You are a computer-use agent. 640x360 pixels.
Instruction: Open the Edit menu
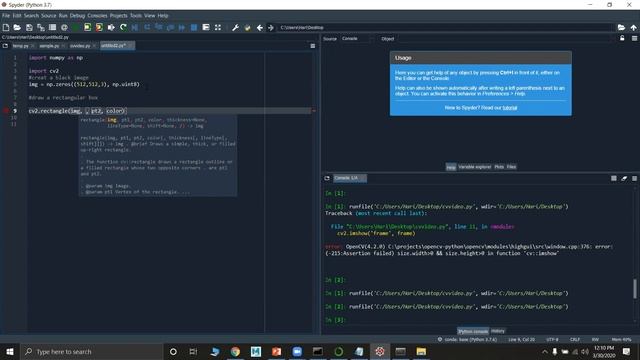coord(17,16)
